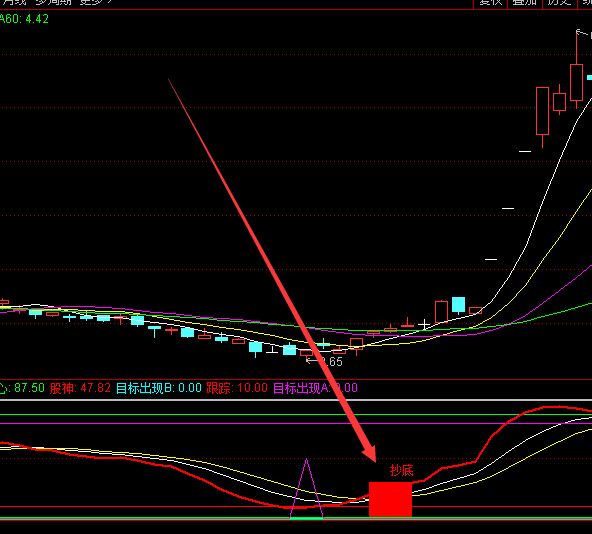
Task: Expand the 更多 period options
Action: [96, 2]
